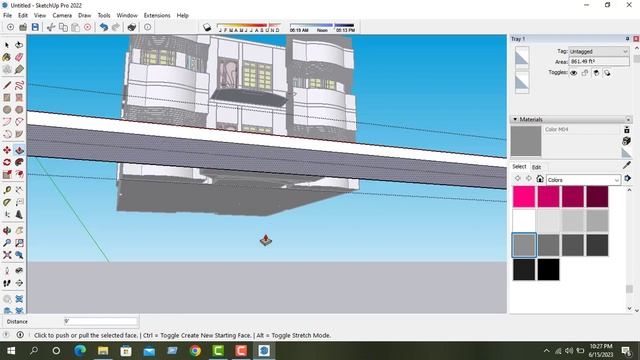Pick the pink Eraser tool
The width and height of the screenshot is (640, 360).
point(19,57)
